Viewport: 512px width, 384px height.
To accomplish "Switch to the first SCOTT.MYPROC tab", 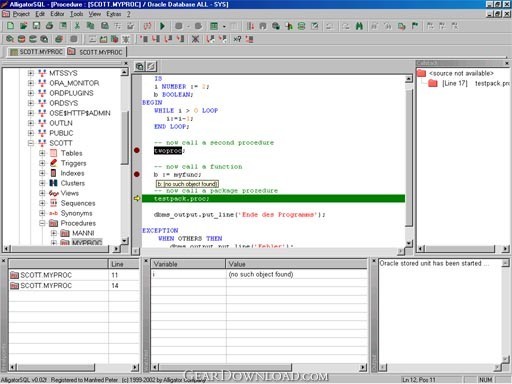I will 36,52.
